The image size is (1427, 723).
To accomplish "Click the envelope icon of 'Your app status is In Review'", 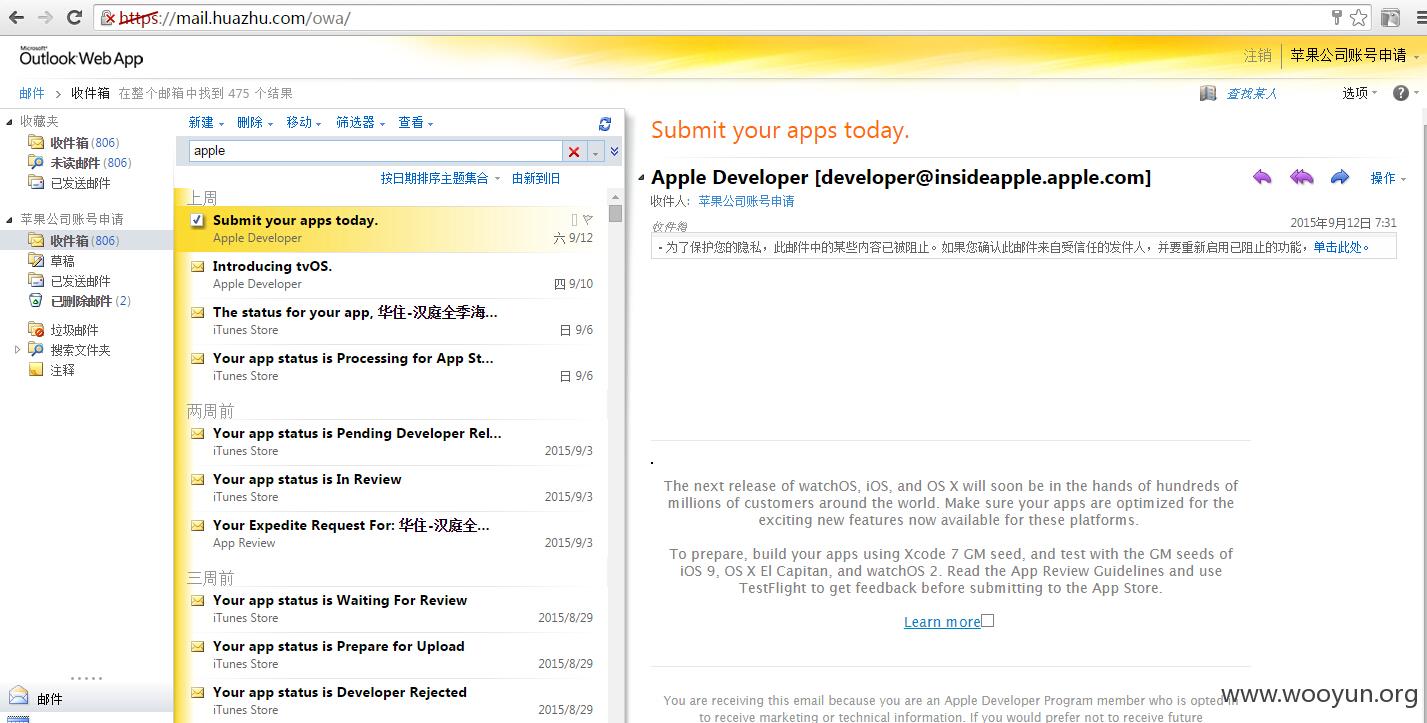I will click(x=197, y=480).
